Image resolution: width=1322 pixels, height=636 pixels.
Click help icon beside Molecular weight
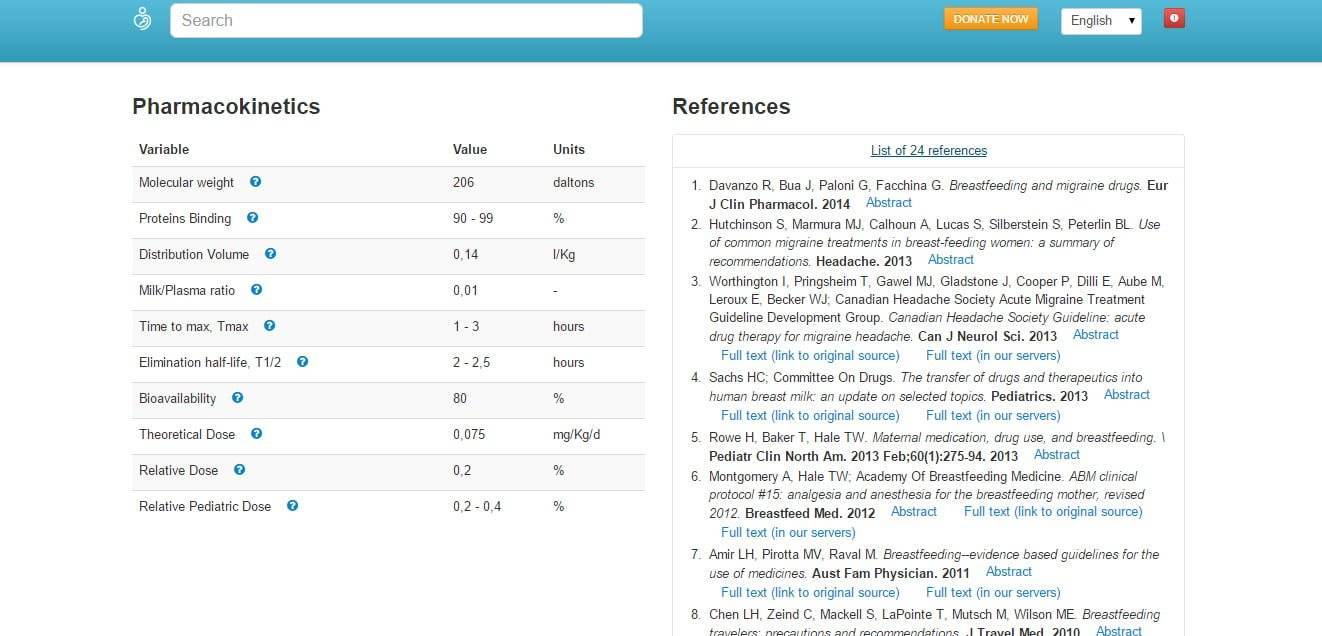pyautogui.click(x=256, y=182)
